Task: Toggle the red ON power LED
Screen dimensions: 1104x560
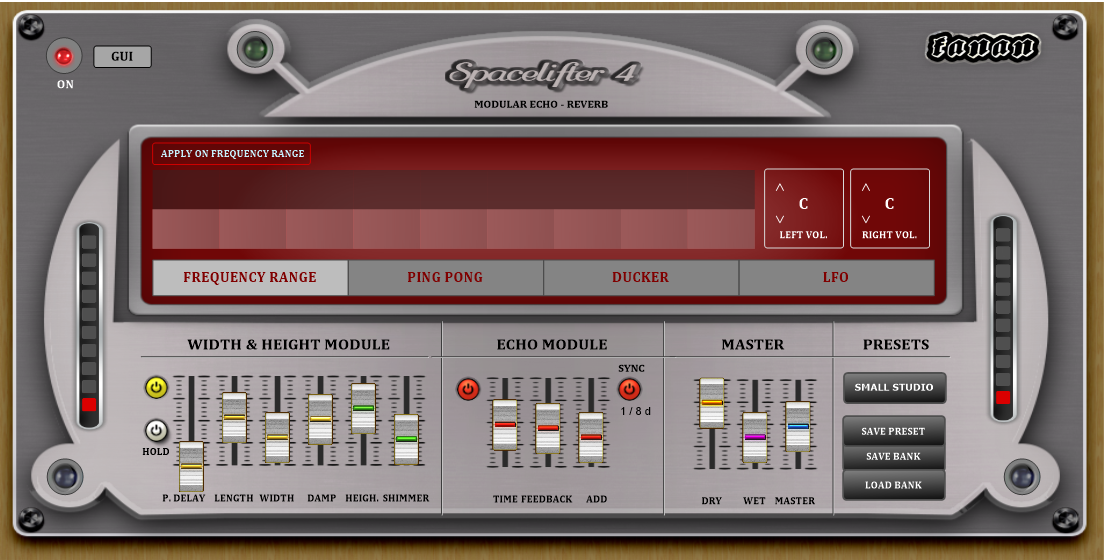Action: coord(63,57)
